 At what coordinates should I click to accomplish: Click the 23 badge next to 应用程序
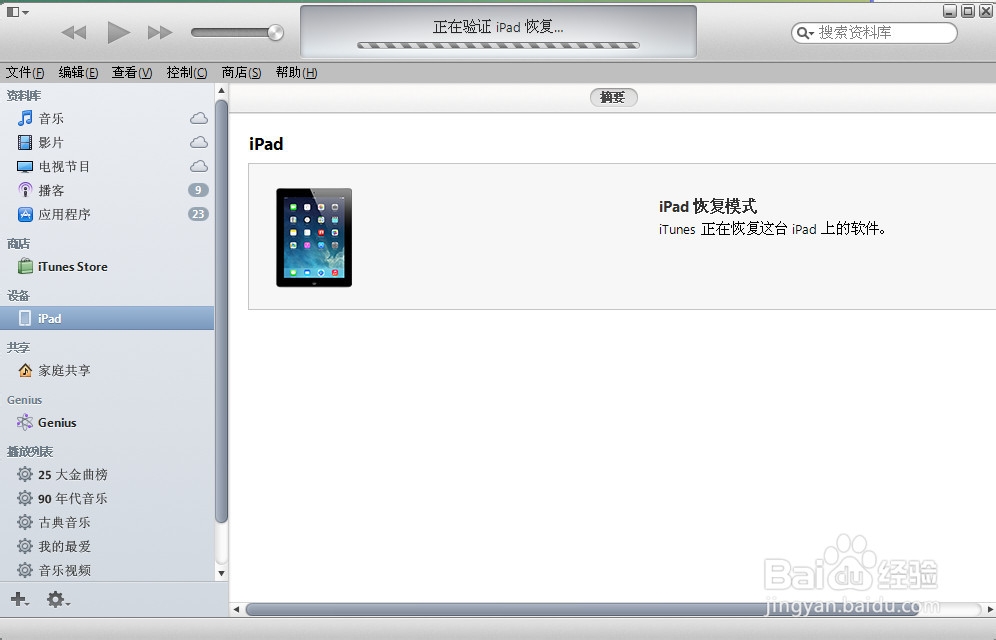[x=198, y=214]
